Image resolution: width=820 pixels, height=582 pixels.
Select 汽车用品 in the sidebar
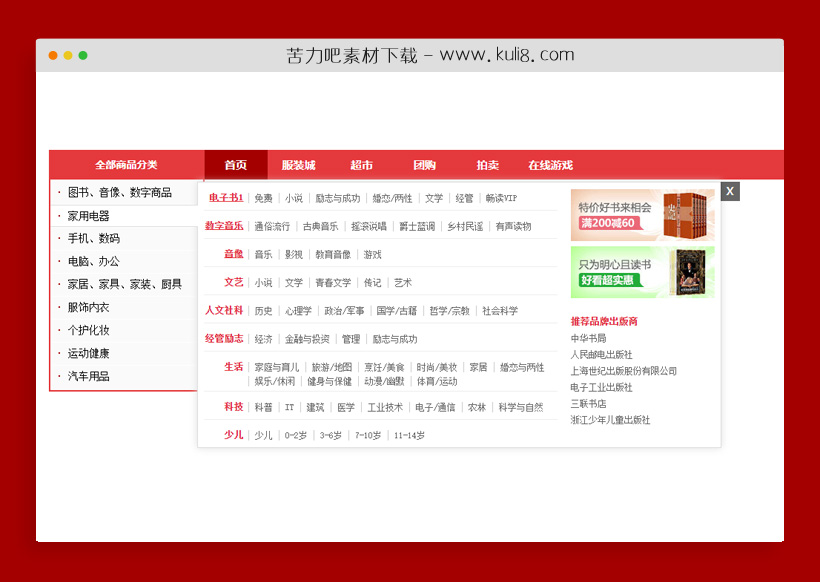(x=88, y=376)
